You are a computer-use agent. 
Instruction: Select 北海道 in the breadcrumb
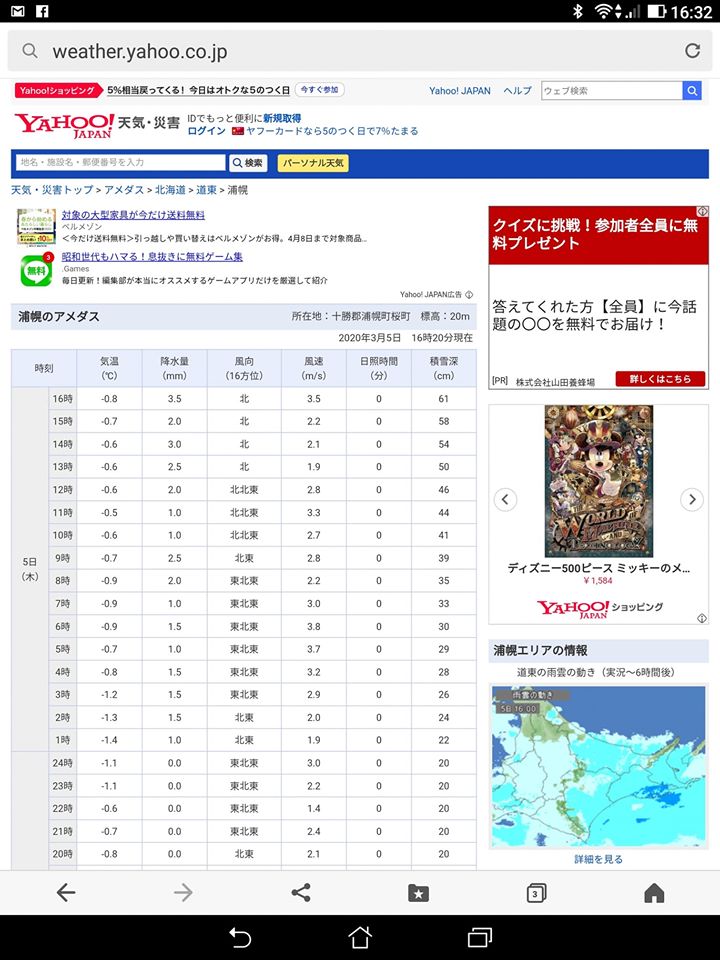pos(169,190)
